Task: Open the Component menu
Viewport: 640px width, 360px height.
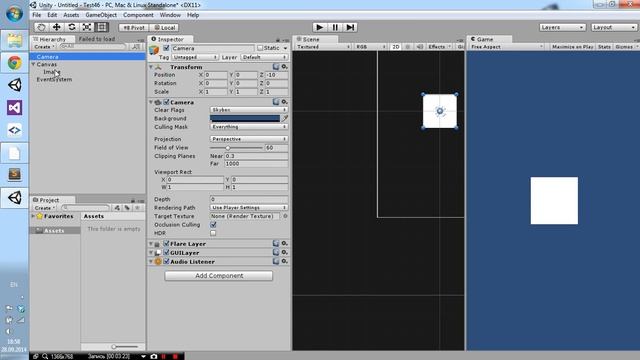Action: [x=138, y=15]
